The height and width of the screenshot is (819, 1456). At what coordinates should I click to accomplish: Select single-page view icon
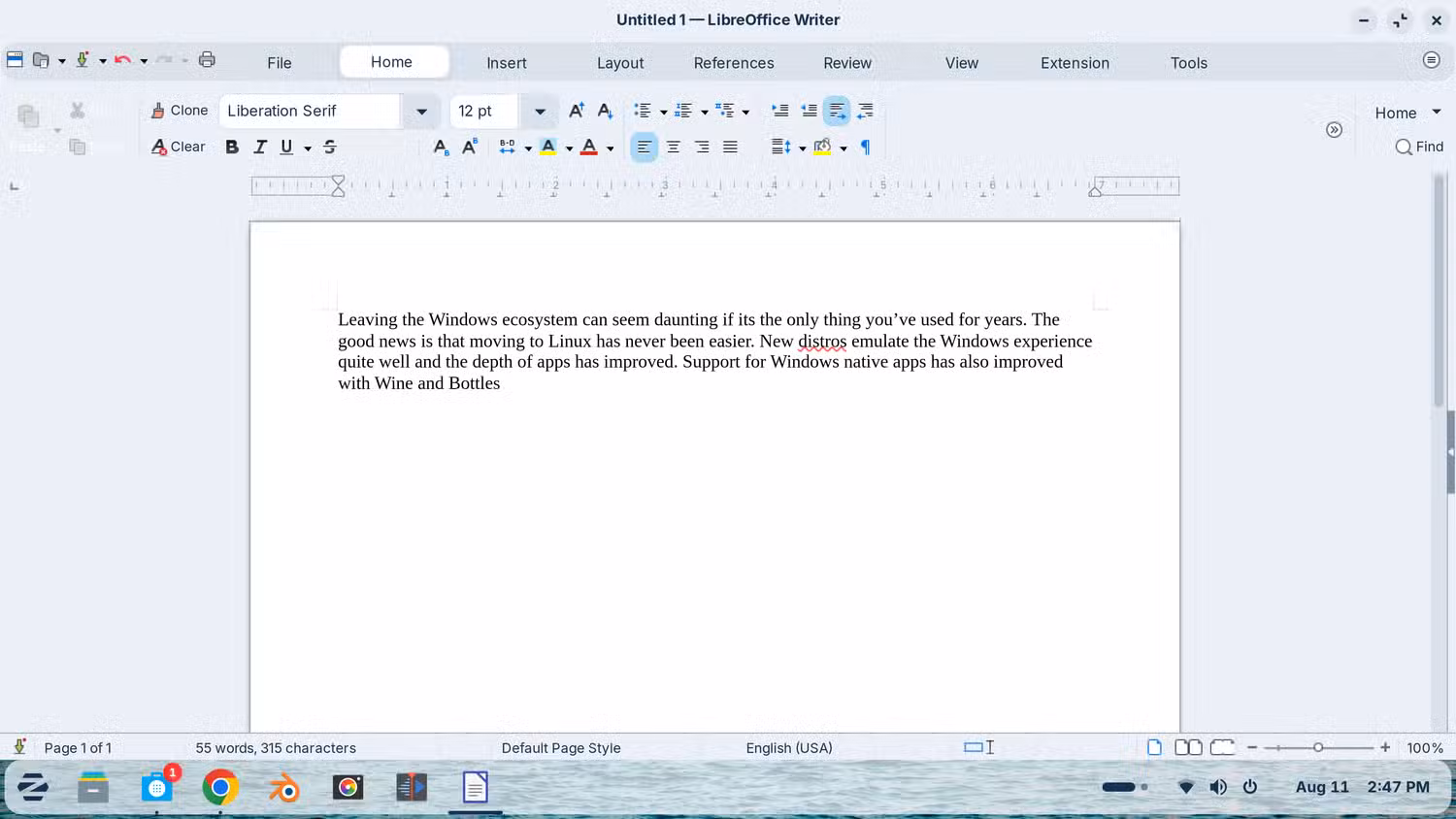[x=1154, y=747]
